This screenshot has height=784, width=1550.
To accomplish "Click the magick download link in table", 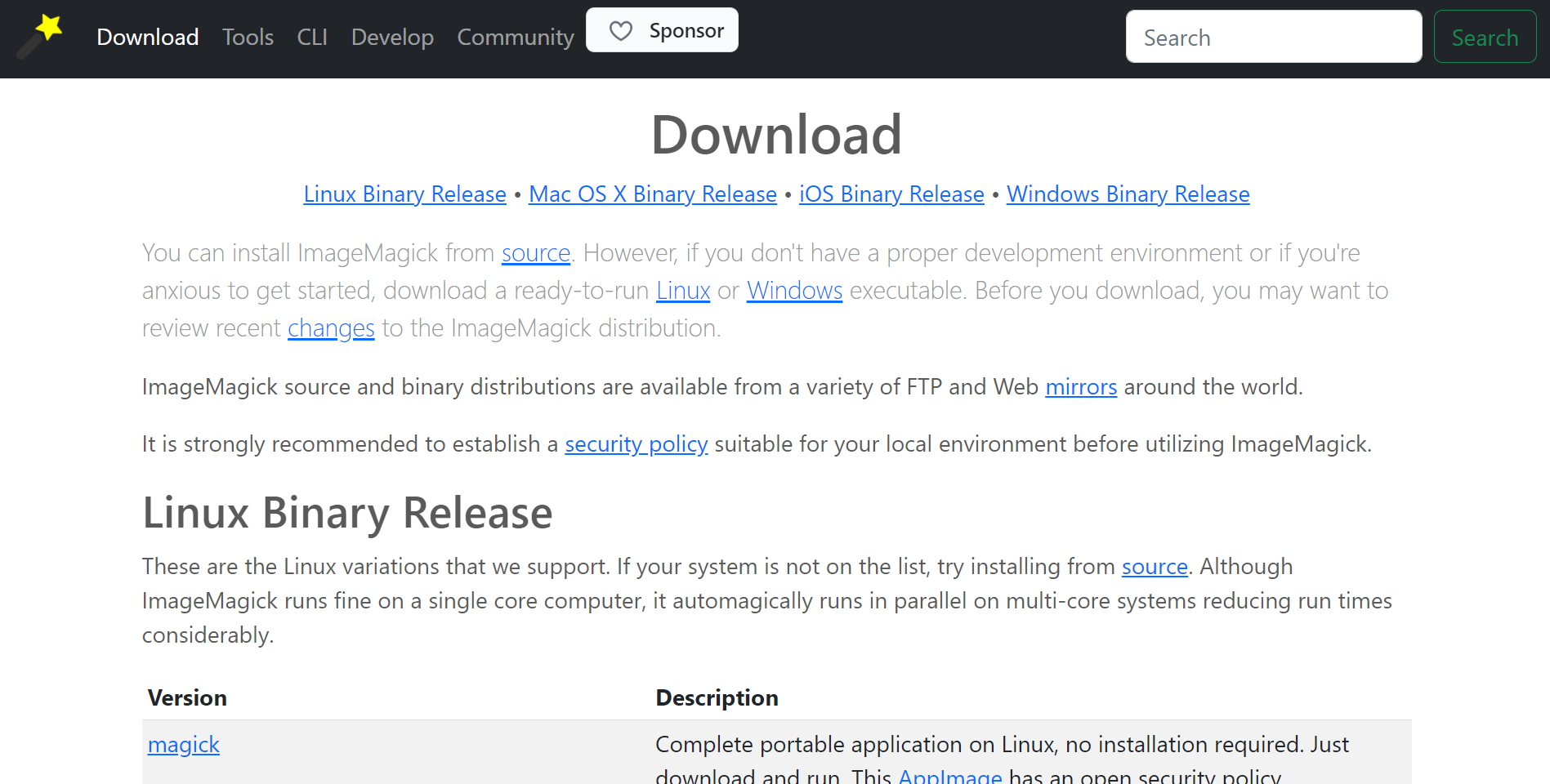I will (x=184, y=745).
